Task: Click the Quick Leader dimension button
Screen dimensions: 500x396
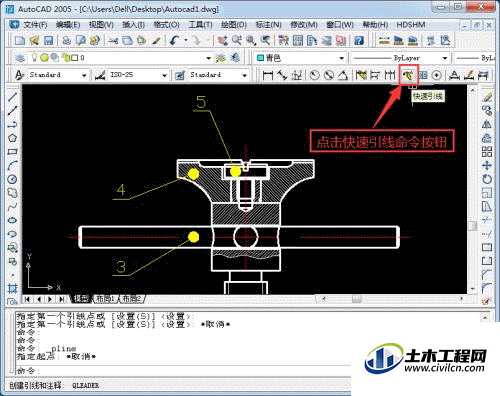Action: pos(408,75)
